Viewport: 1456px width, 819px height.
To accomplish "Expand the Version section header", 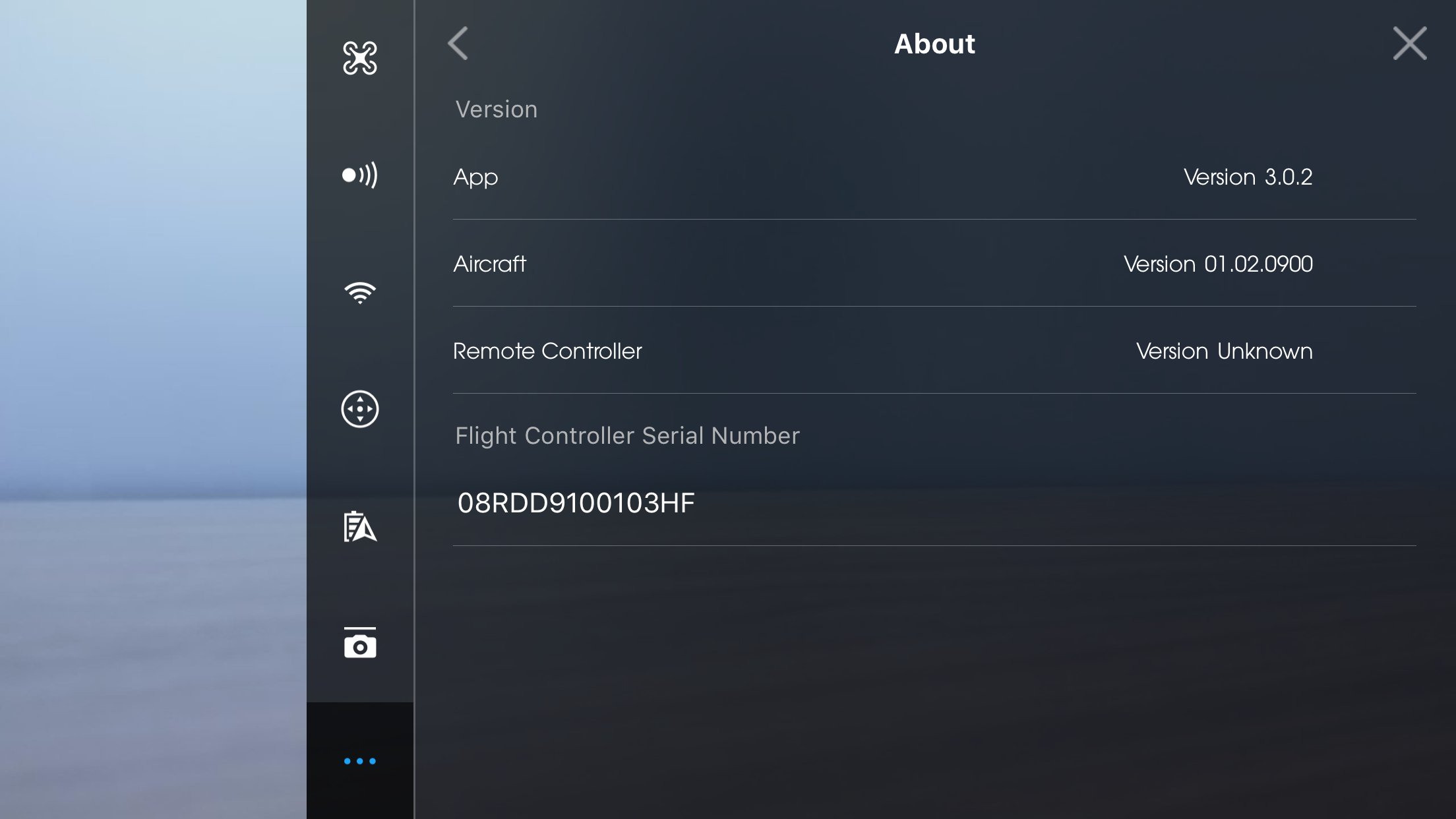I will pos(496,109).
